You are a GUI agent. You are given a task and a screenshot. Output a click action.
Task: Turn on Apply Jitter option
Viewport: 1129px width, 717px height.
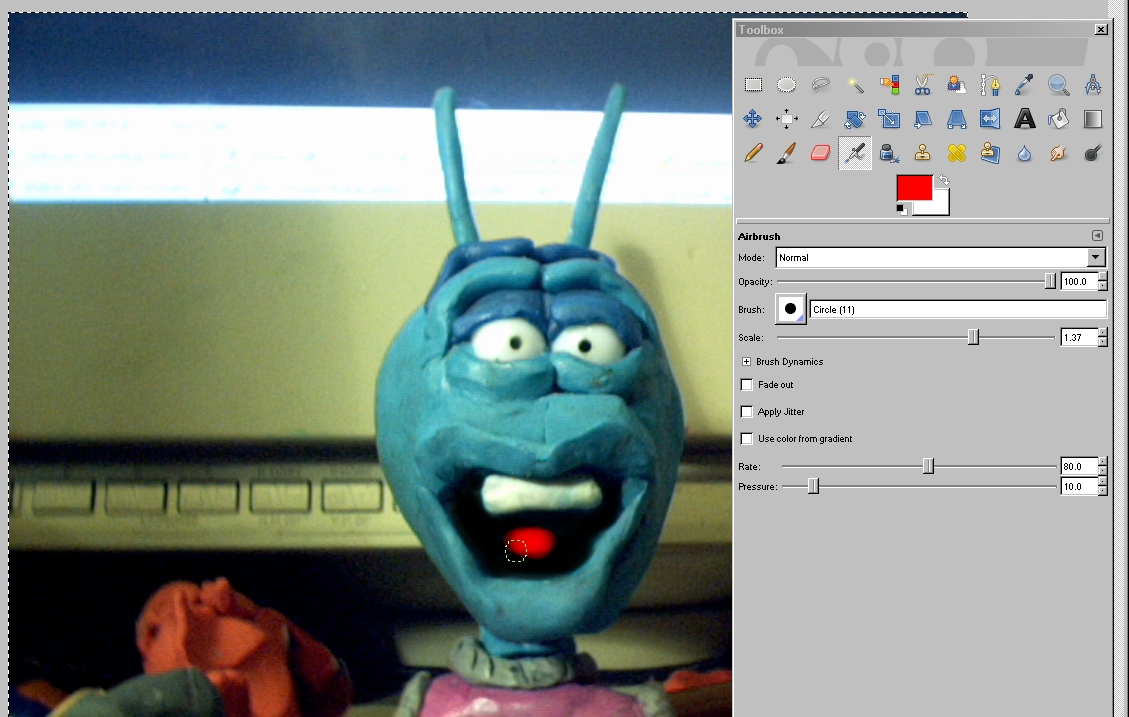[747, 412]
